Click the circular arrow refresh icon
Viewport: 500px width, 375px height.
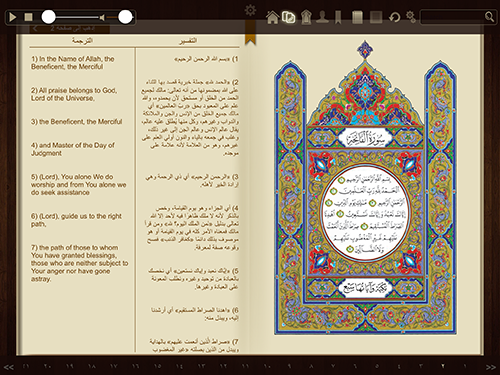394,17
